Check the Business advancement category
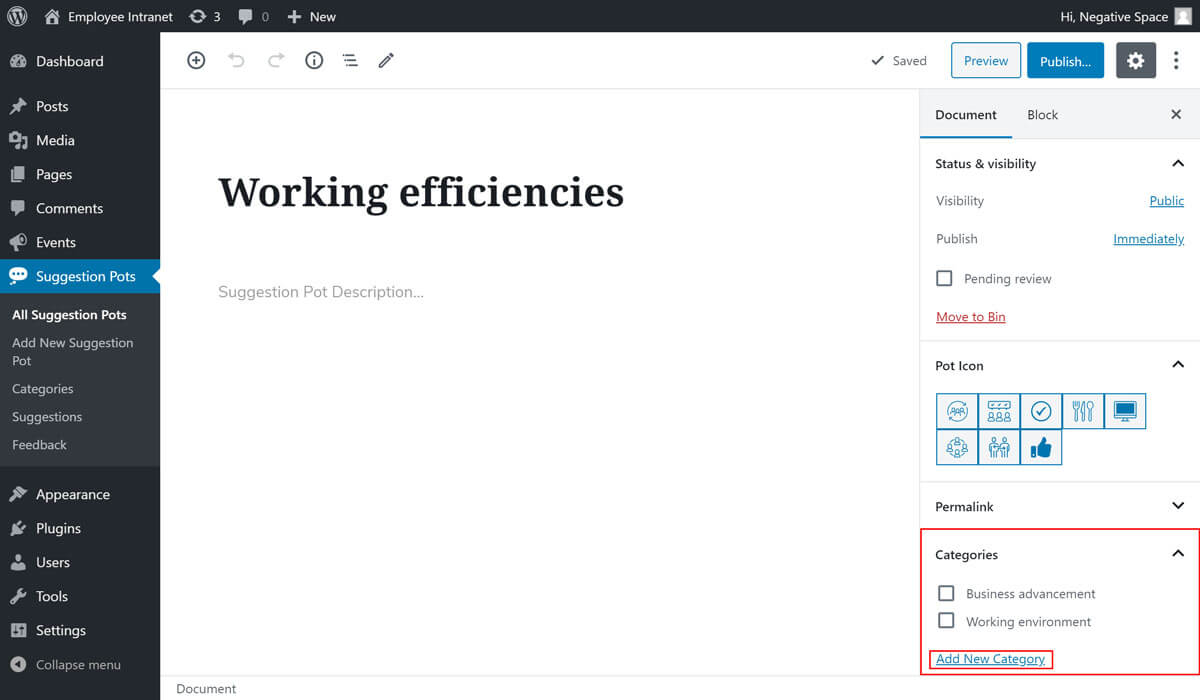This screenshot has width=1200, height=700. tap(946, 593)
